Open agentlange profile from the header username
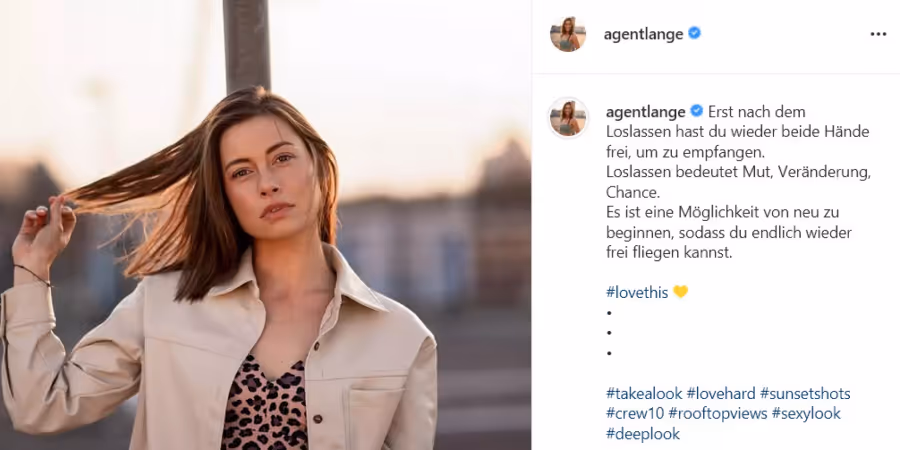The height and width of the screenshot is (450, 900). [643, 34]
